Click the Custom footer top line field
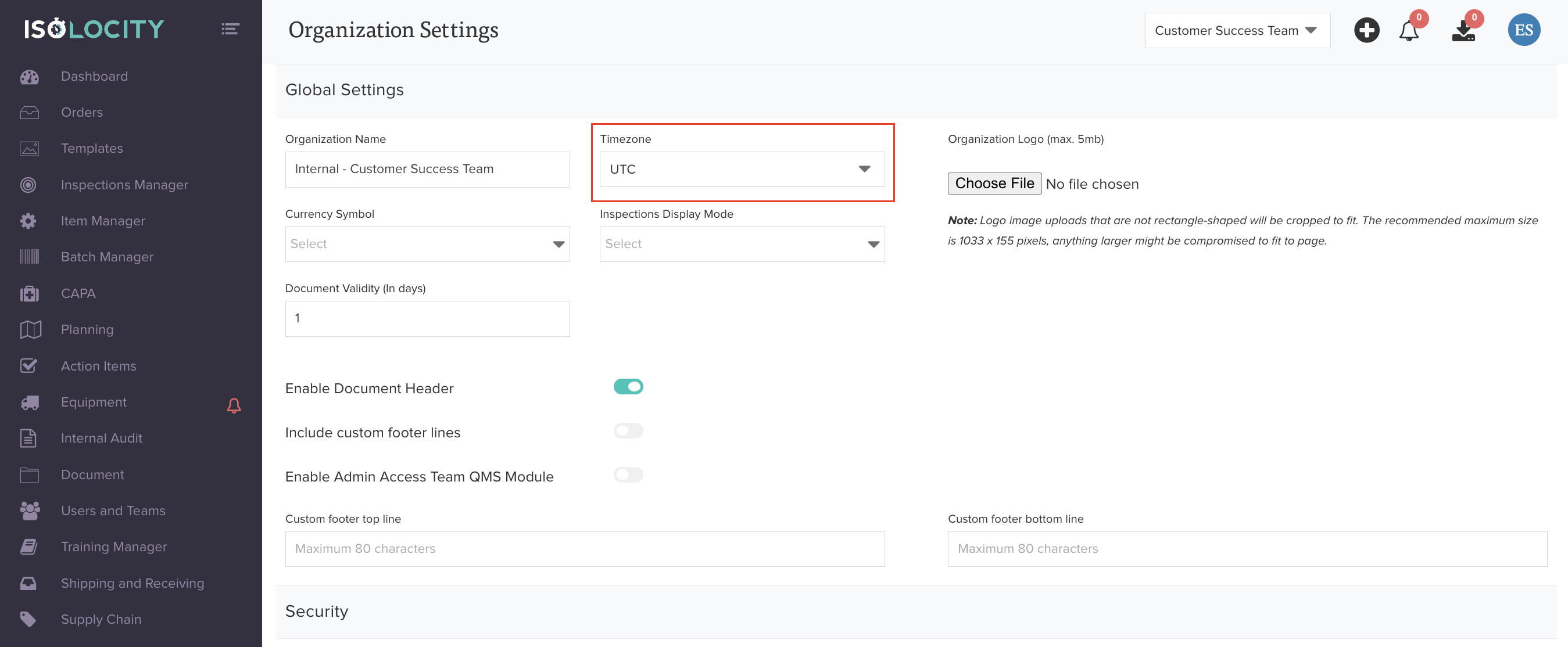Screen dimensions: 1568x647 point(584,549)
